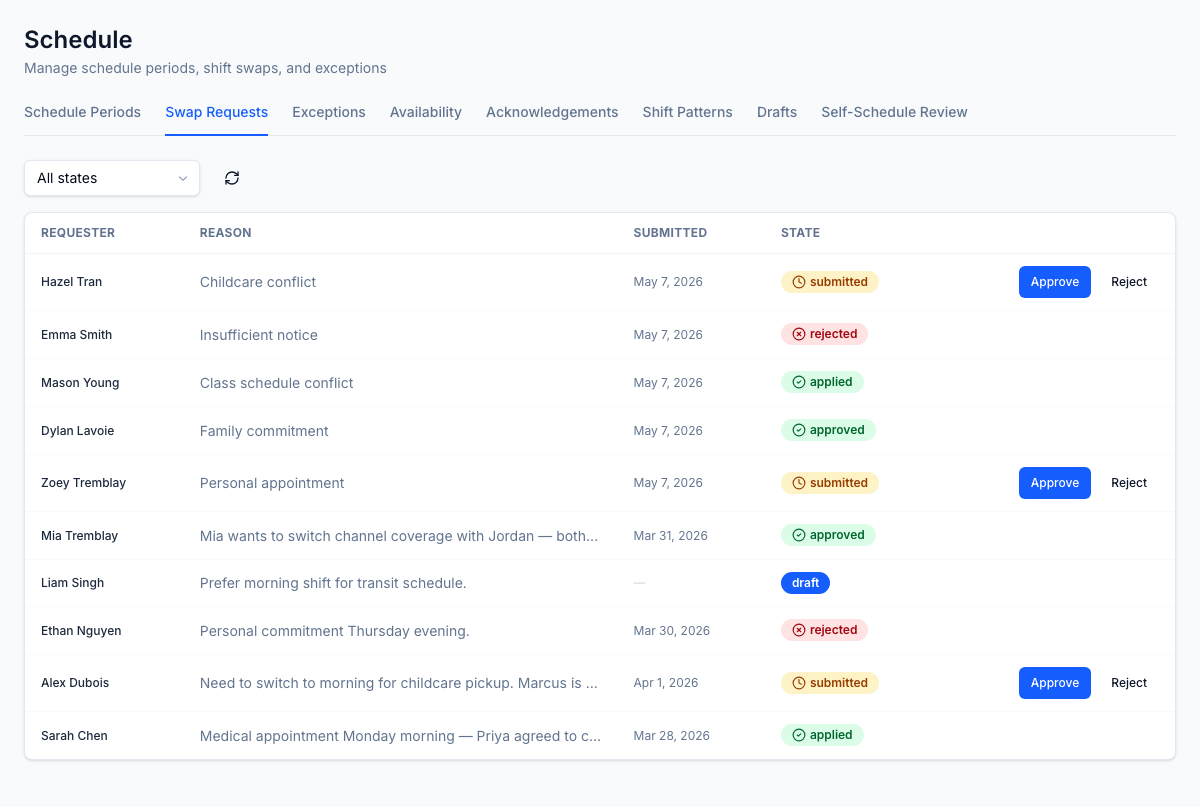This screenshot has height=807, width=1200.
Task: Switch to Schedule Periods tab
Action: pyautogui.click(x=82, y=112)
